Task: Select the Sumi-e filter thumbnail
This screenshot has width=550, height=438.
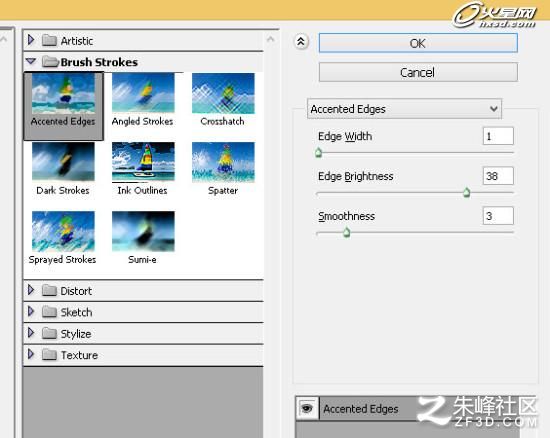Action: click(x=143, y=231)
